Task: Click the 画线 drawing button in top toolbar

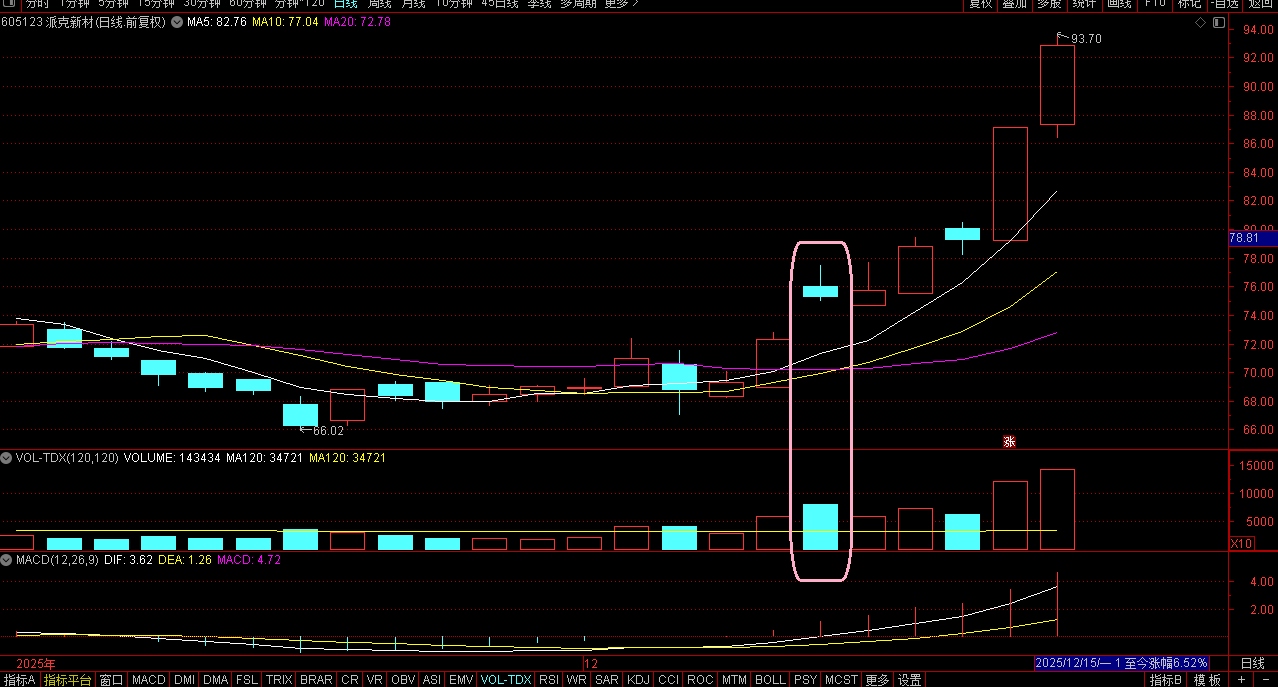Action: point(1119,4)
